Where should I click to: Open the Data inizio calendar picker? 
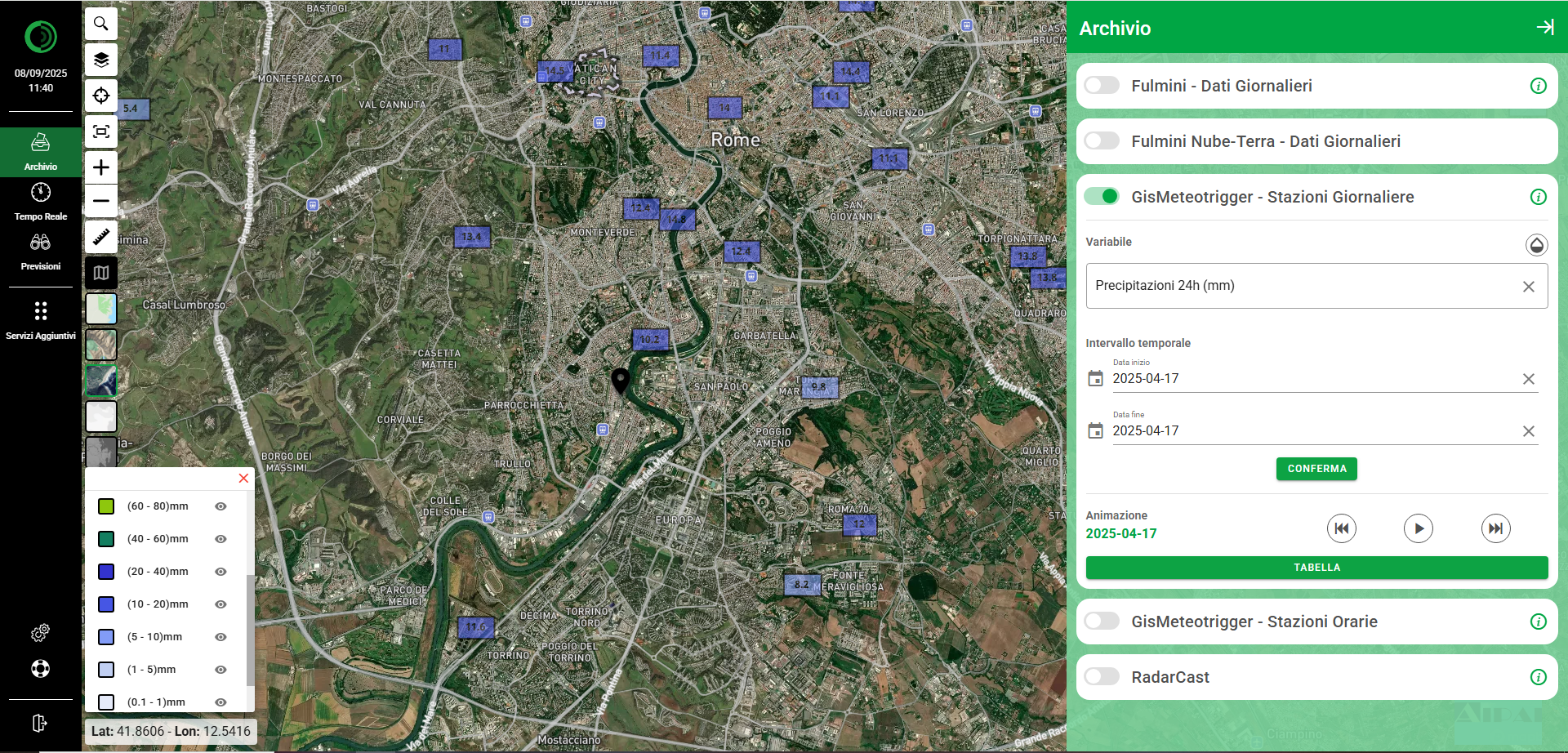coord(1095,379)
